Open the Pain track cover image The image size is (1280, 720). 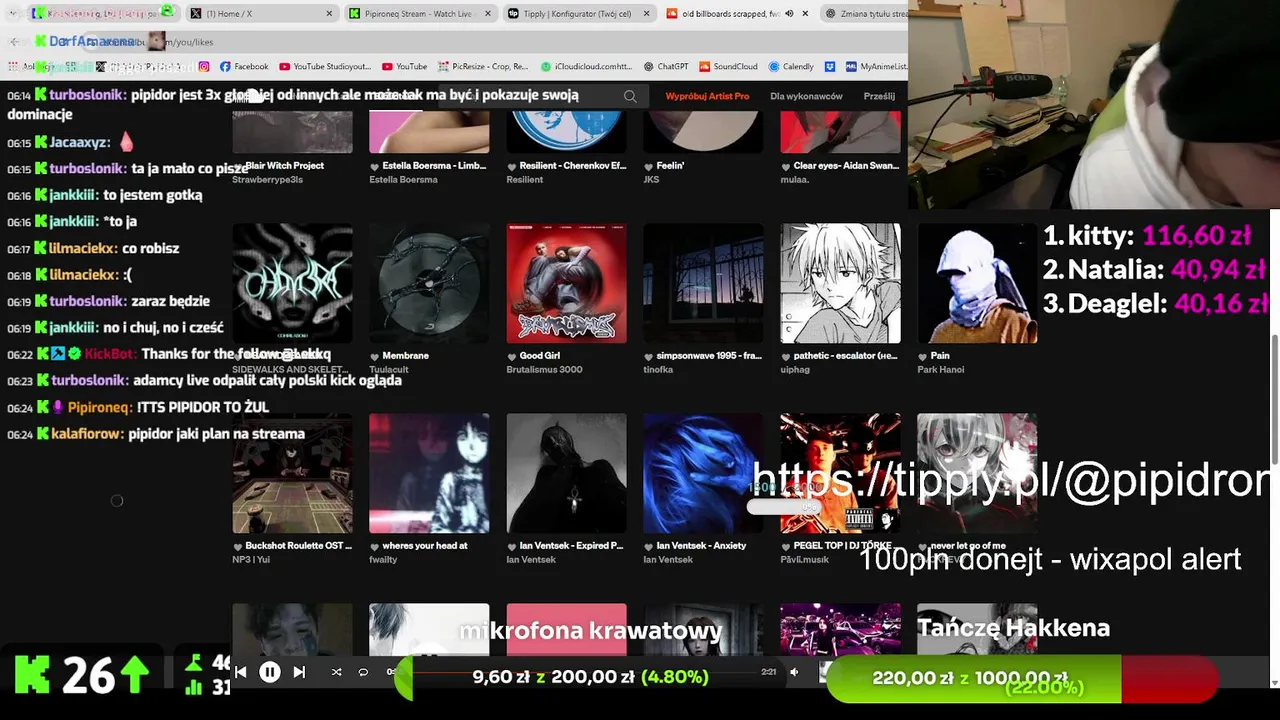point(977,283)
